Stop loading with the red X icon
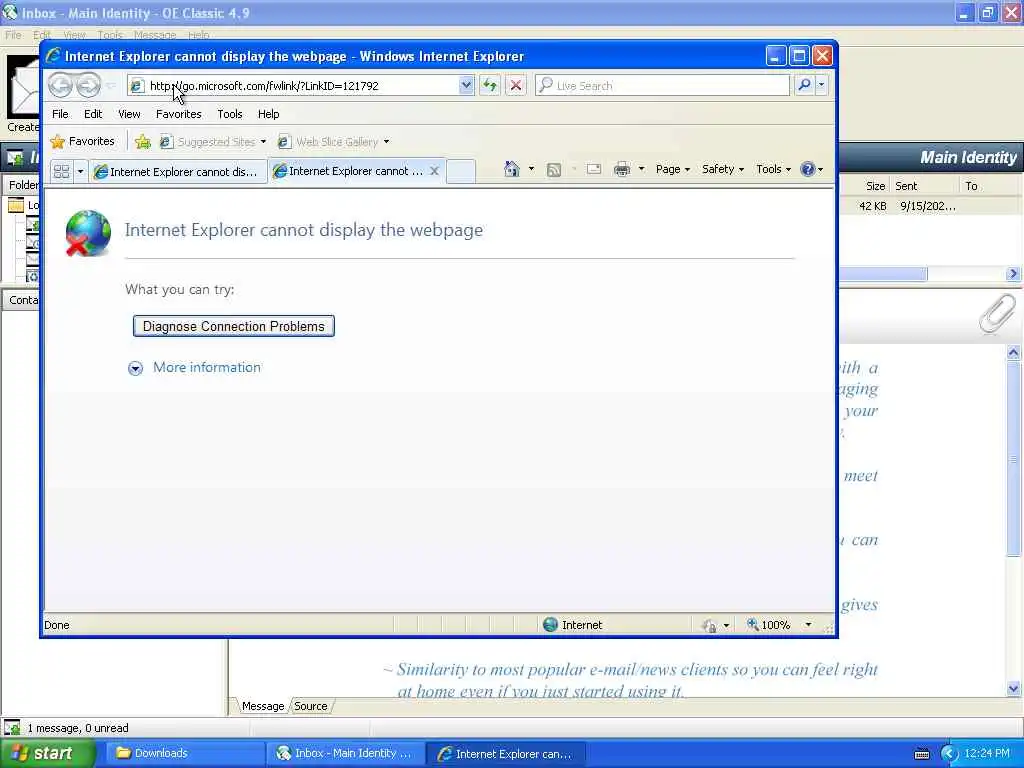This screenshot has width=1024, height=768. [x=515, y=85]
